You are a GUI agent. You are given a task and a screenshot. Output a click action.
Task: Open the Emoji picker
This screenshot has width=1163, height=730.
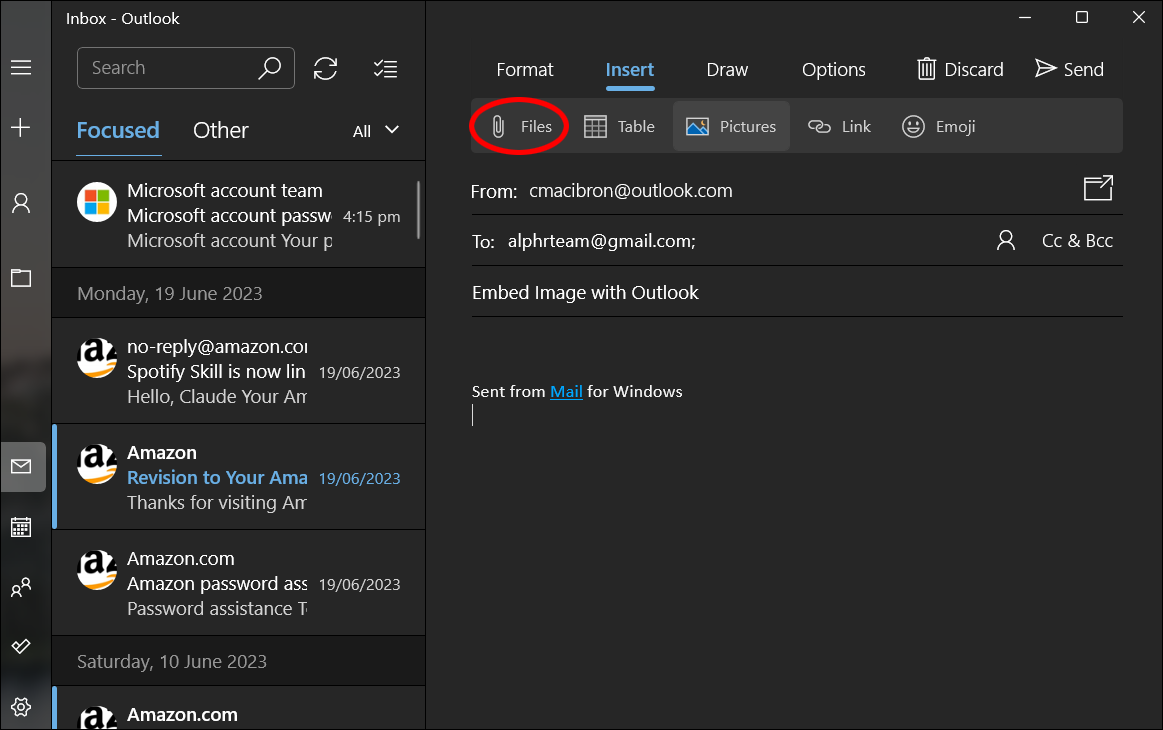[938, 127]
